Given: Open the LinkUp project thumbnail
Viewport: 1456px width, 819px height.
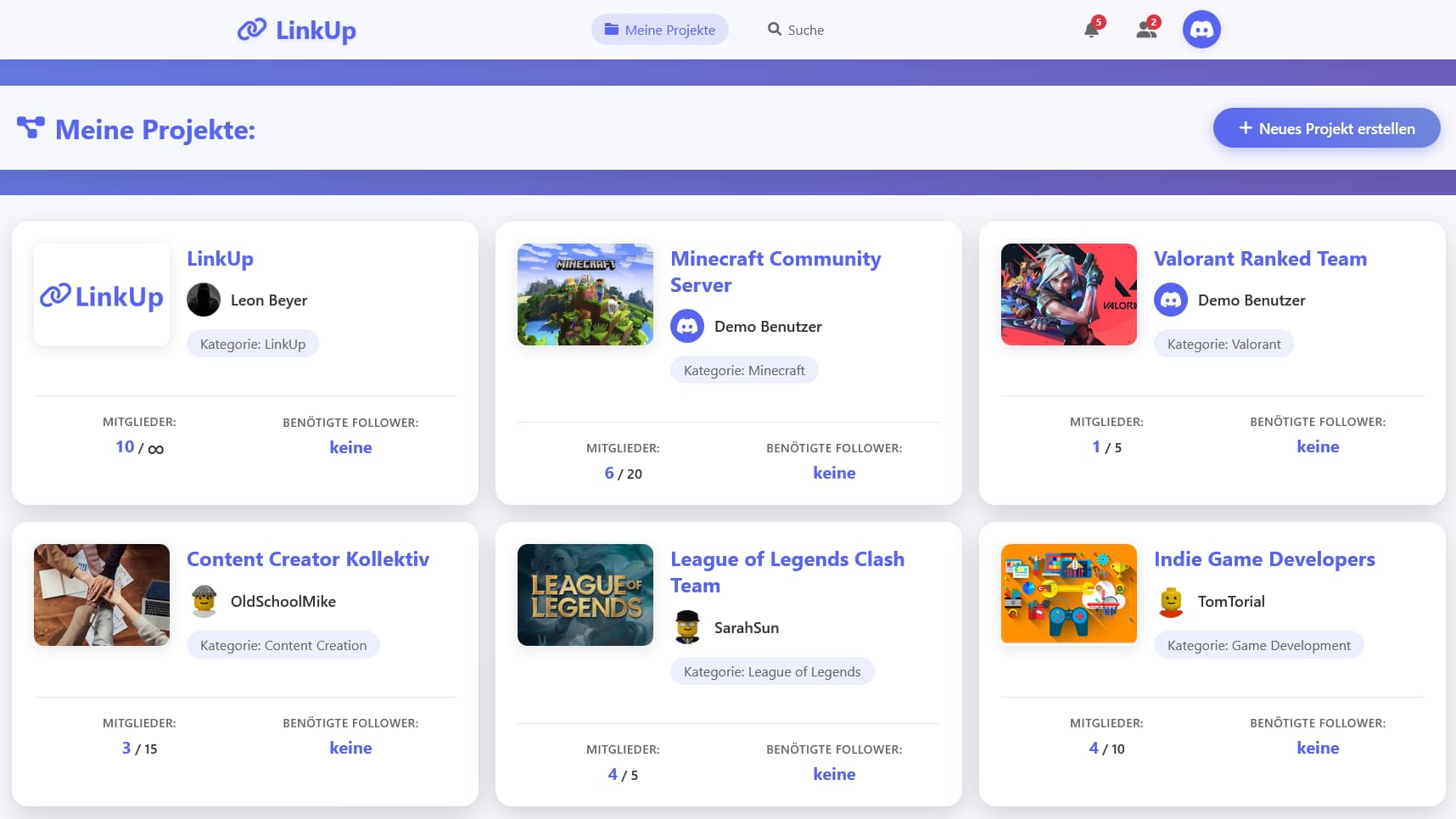Looking at the screenshot, I should pos(102,295).
